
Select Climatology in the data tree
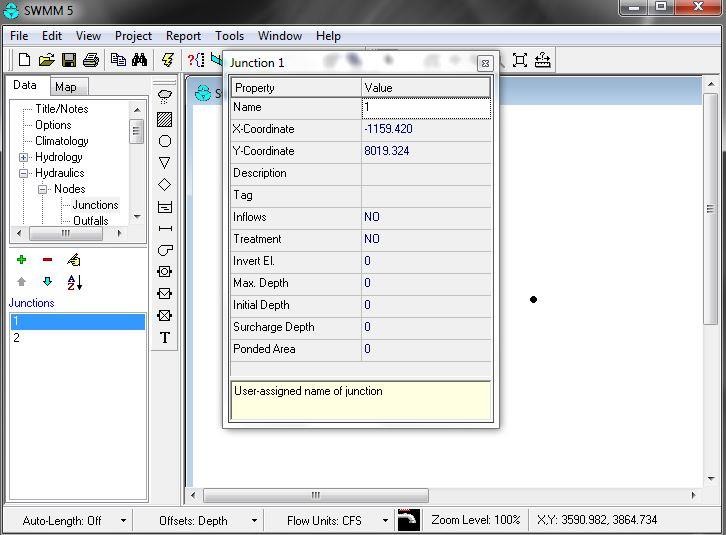[61, 141]
